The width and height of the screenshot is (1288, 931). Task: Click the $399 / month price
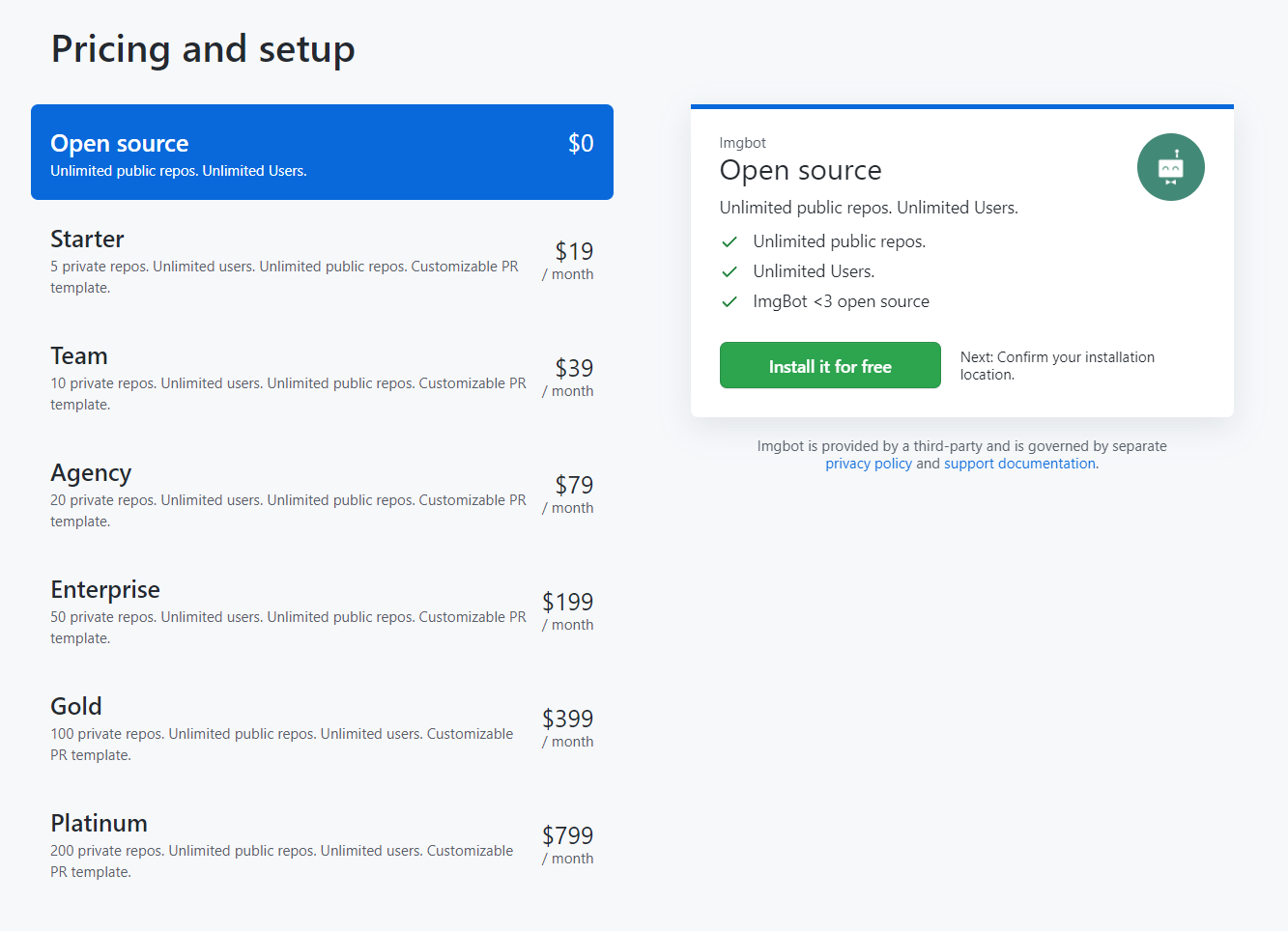568,728
